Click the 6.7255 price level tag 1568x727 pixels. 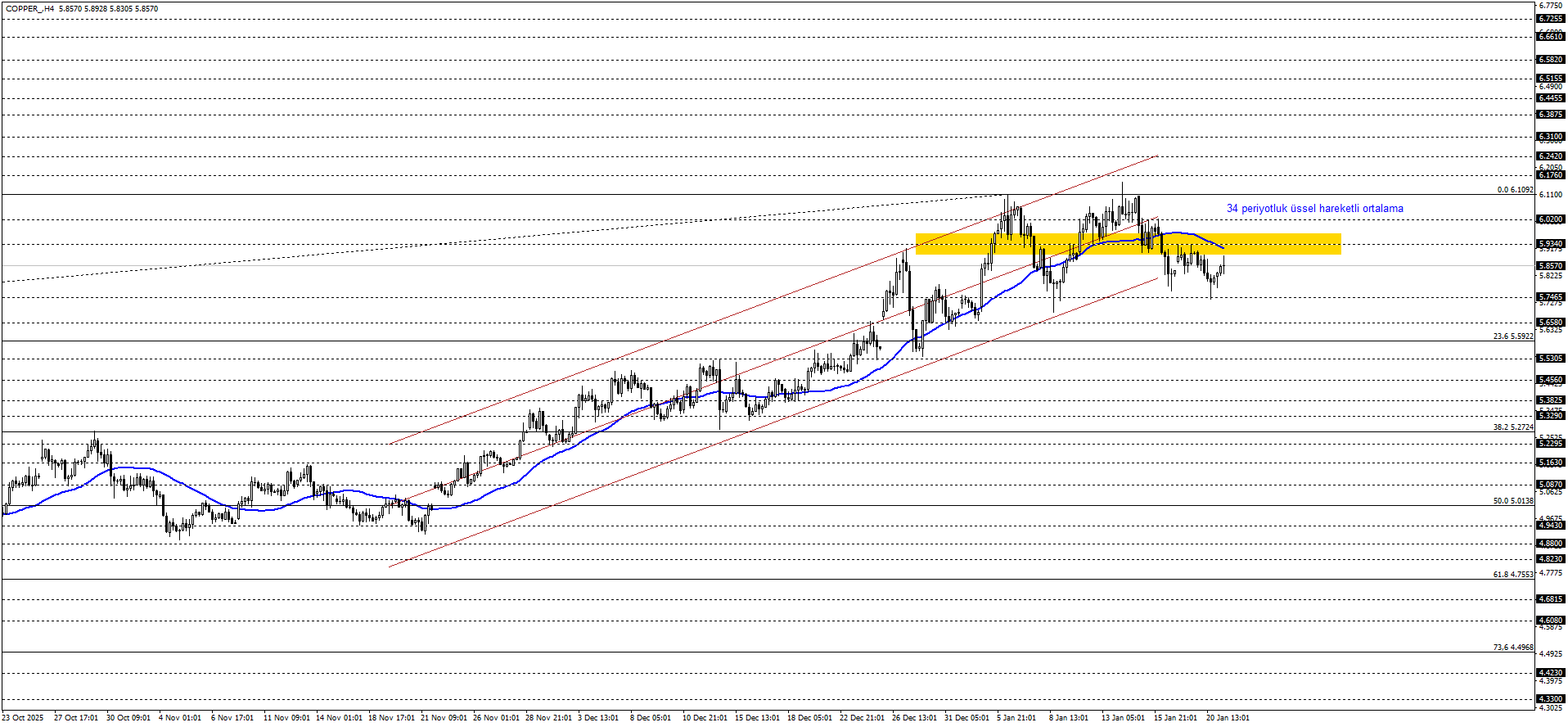pyautogui.click(x=1551, y=19)
